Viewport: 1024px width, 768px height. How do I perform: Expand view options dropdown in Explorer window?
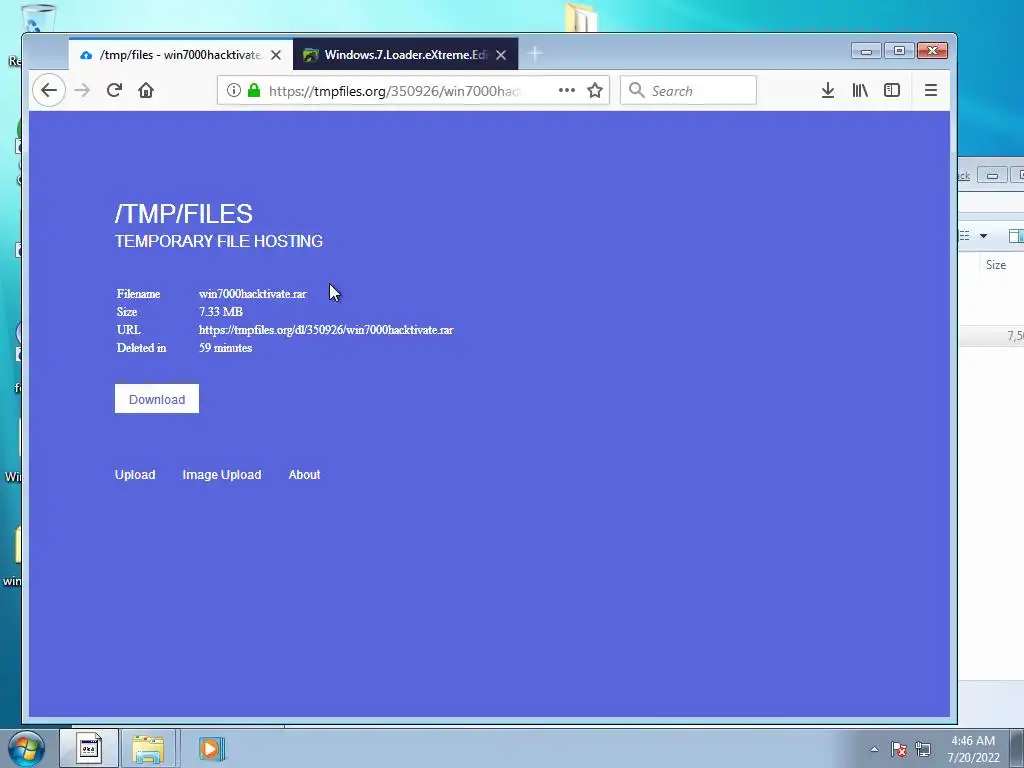pyautogui.click(x=984, y=236)
